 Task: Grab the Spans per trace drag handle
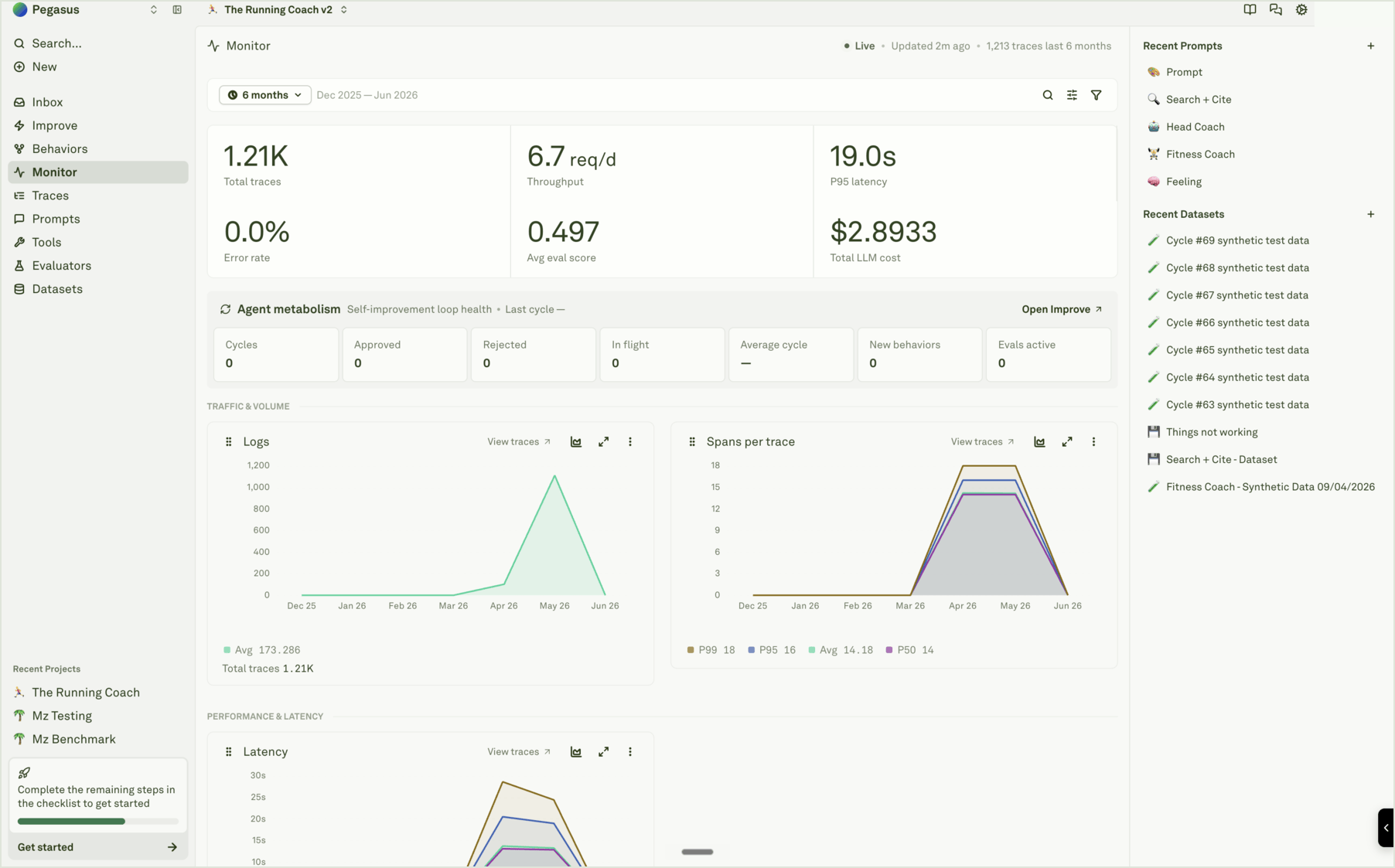(692, 442)
